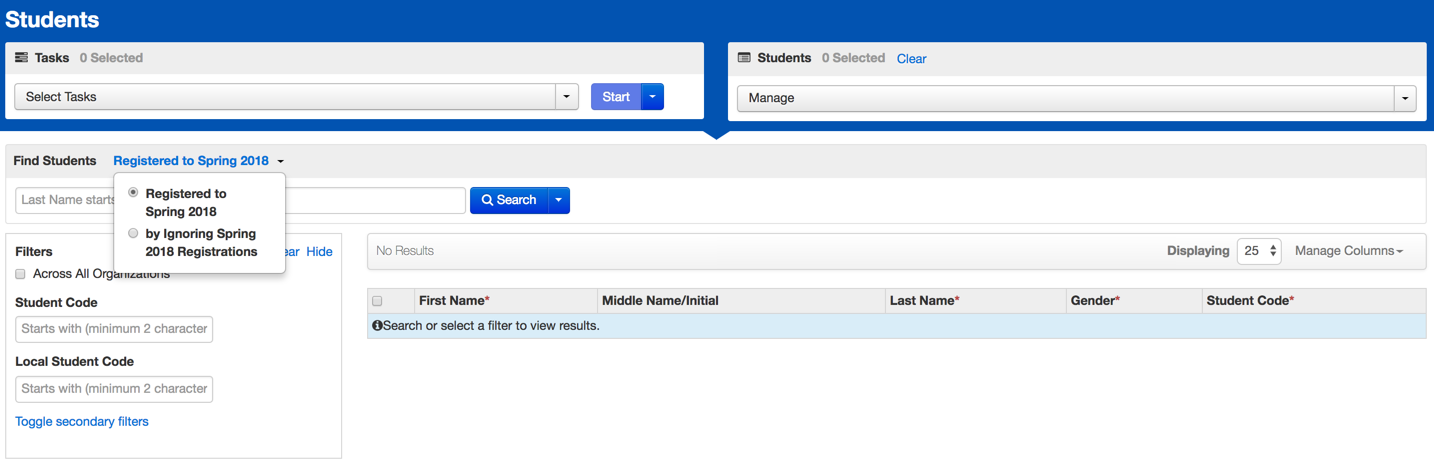1434x466 pixels.
Task: Click the Search button with magnifier icon
Action: coord(509,200)
